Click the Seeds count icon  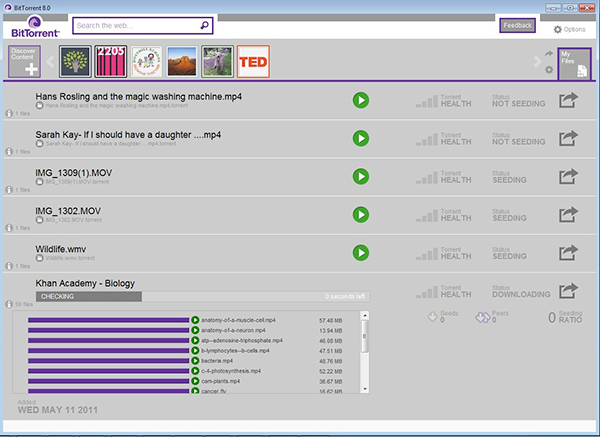coord(432,317)
